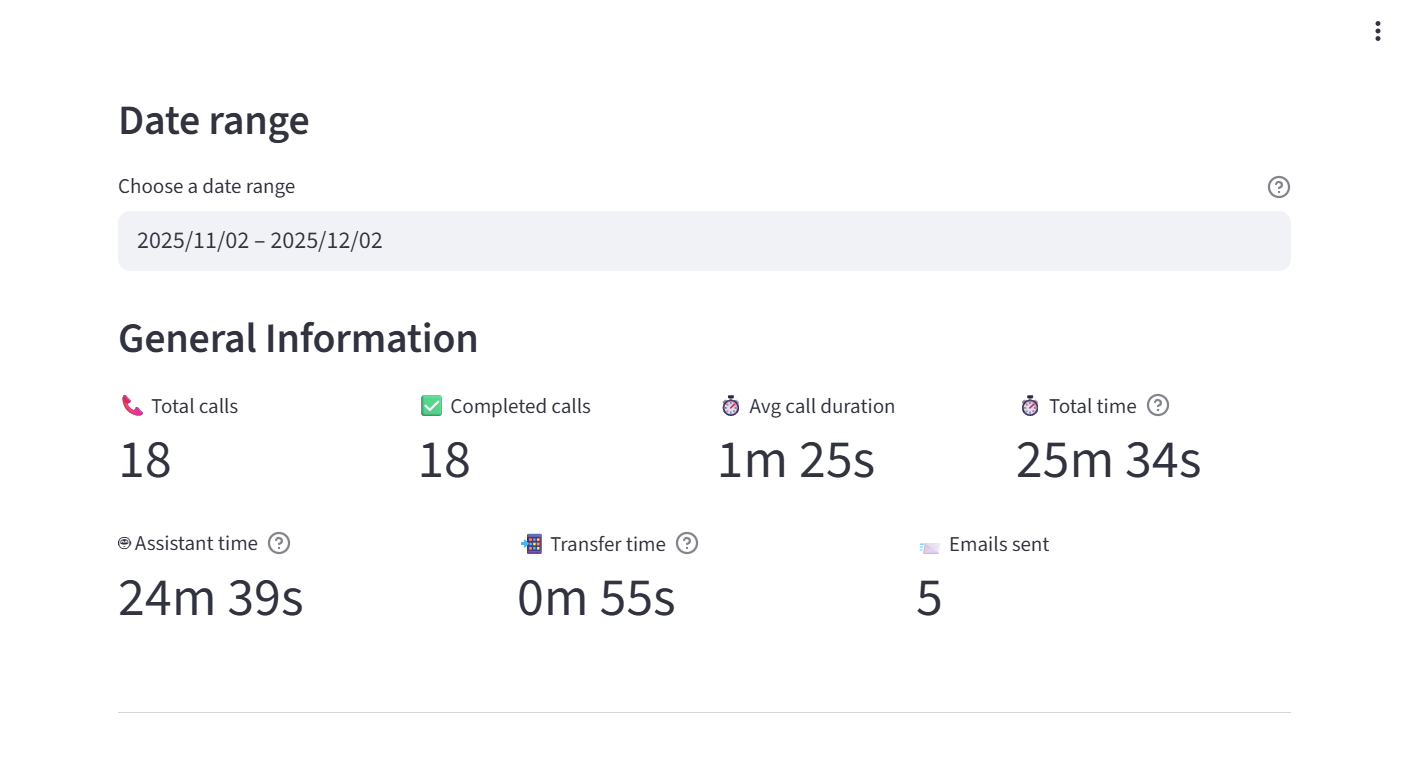Click the stopwatch icon beside Total time
This screenshot has height=779, width=1419.
point(1028,405)
